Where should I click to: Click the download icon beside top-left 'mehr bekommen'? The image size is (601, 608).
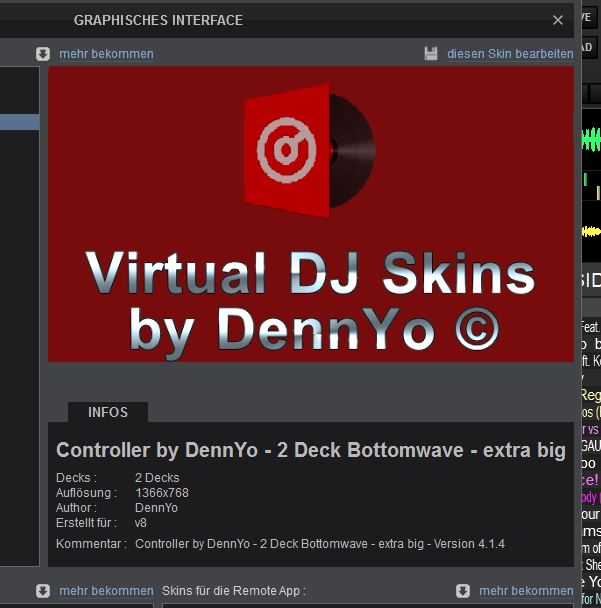tap(43, 54)
